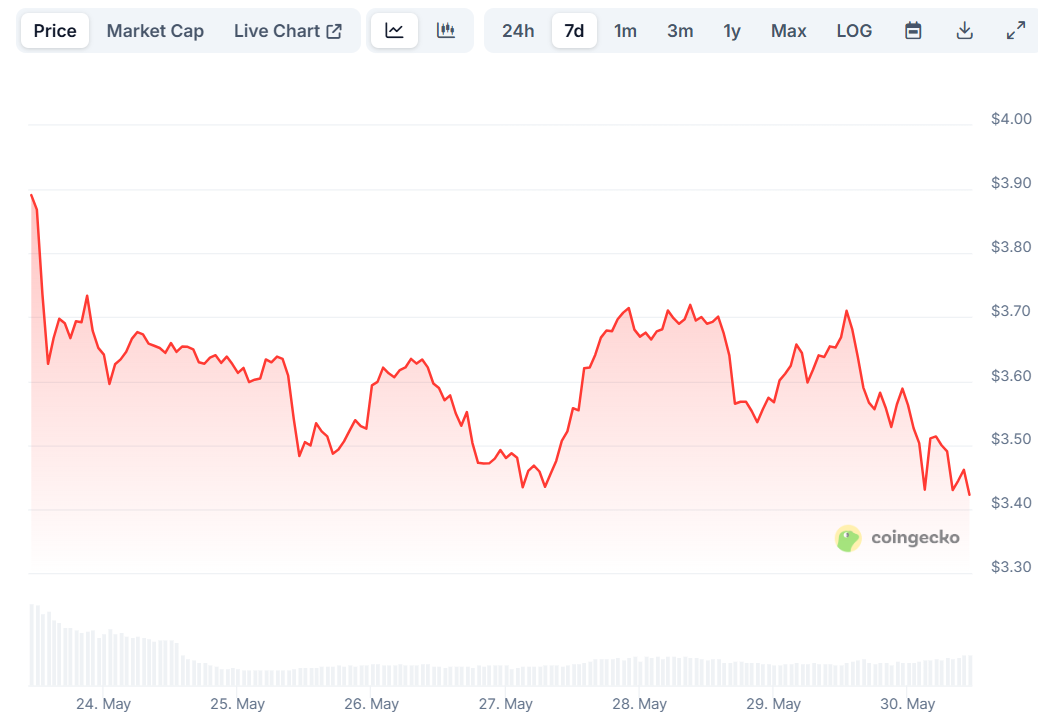The height and width of the screenshot is (718, 1038).
Task: Click the $3.90 price axis label
Action: (1011, 183)
